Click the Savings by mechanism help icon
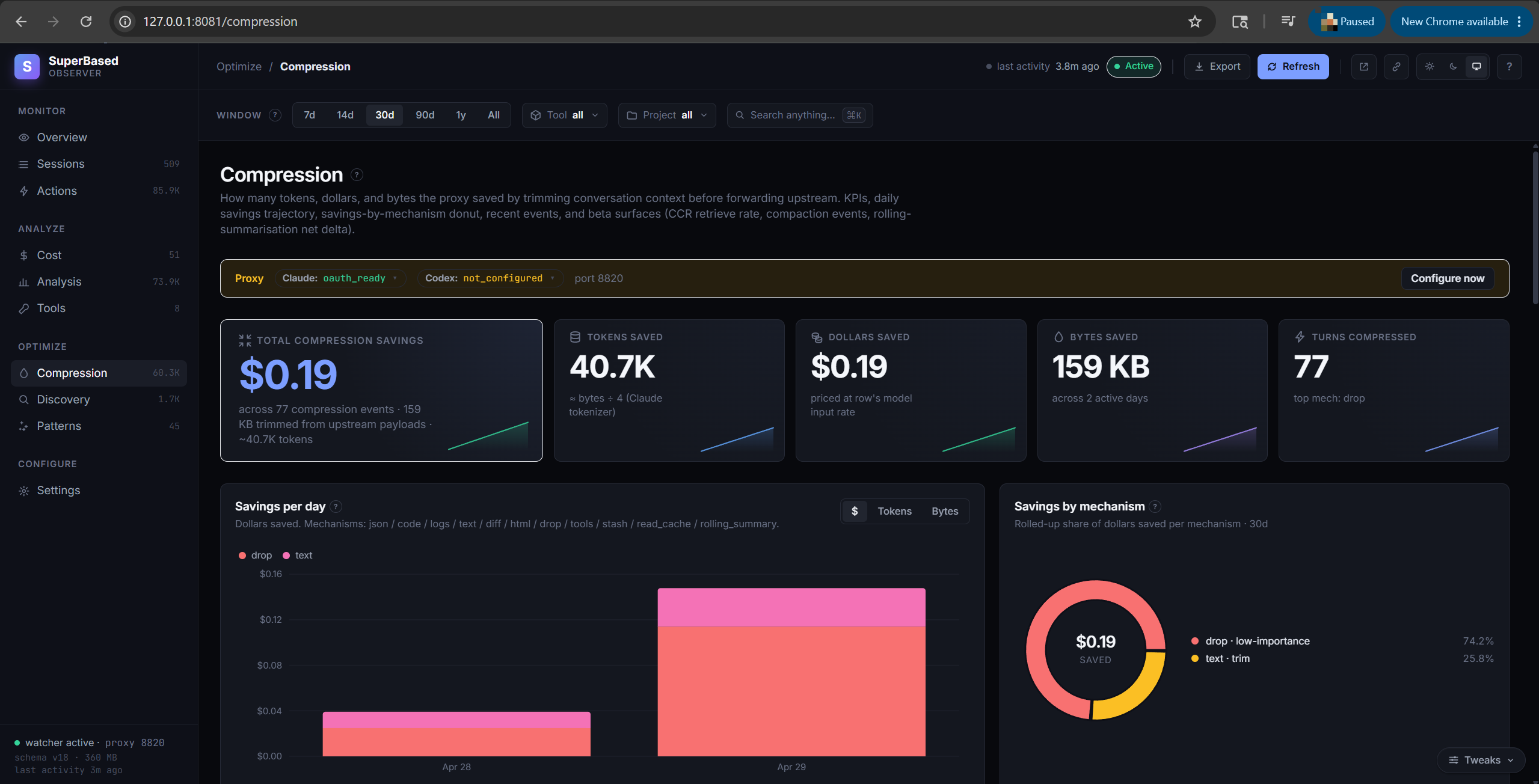The image size is (1539, 784). (1155, 507)
